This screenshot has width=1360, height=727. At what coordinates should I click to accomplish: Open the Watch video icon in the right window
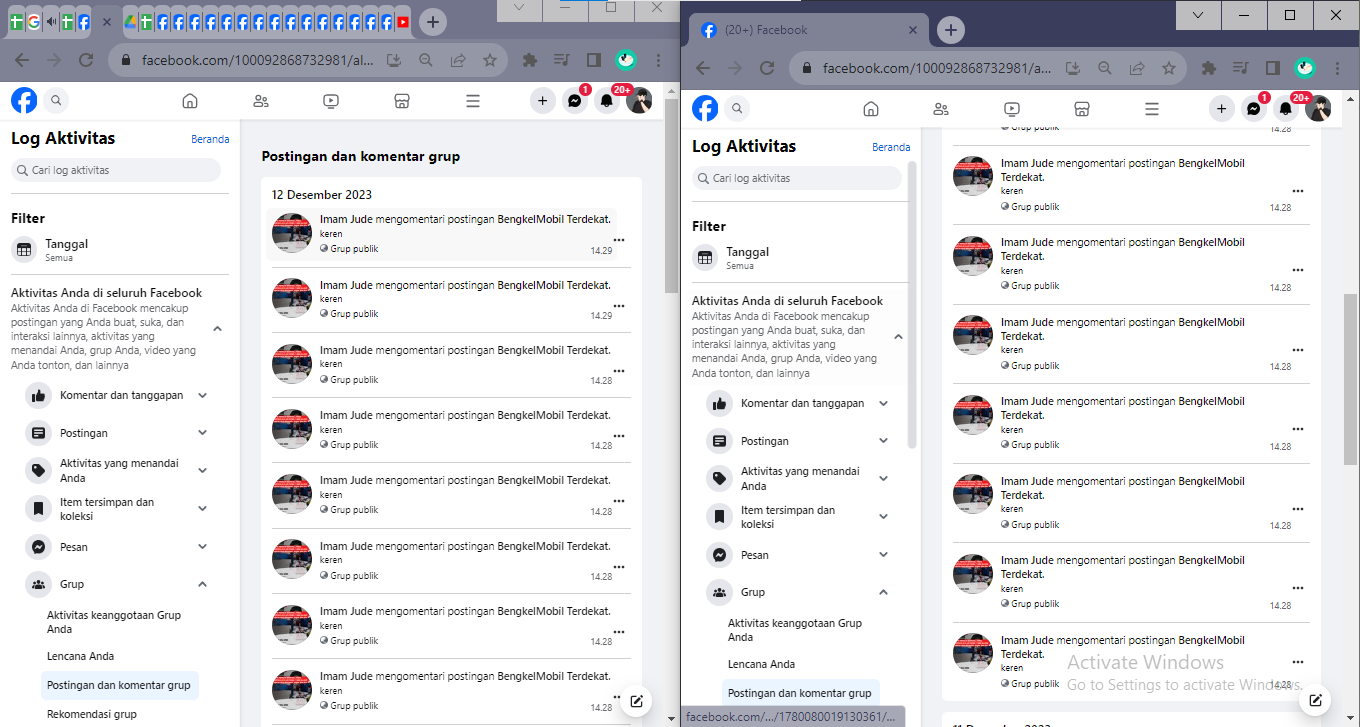click(x=1011, y=109)
